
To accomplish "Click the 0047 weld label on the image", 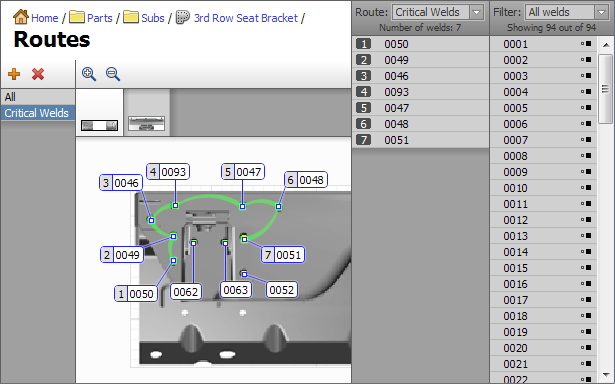I will [x=243, y=172].
